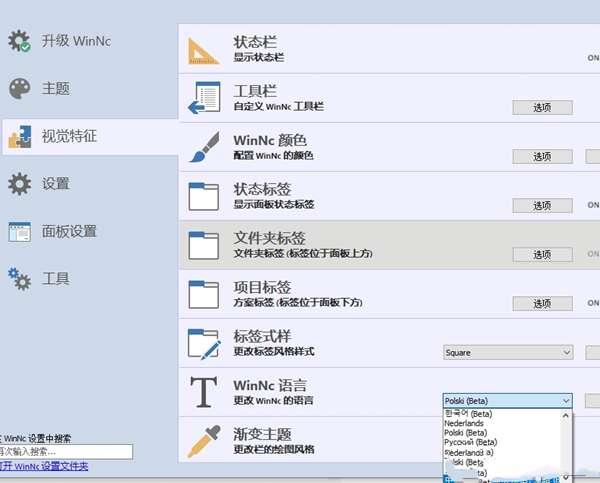Open the 主题 section in the sidebar

pyautogui.click(x=55, y=89)
